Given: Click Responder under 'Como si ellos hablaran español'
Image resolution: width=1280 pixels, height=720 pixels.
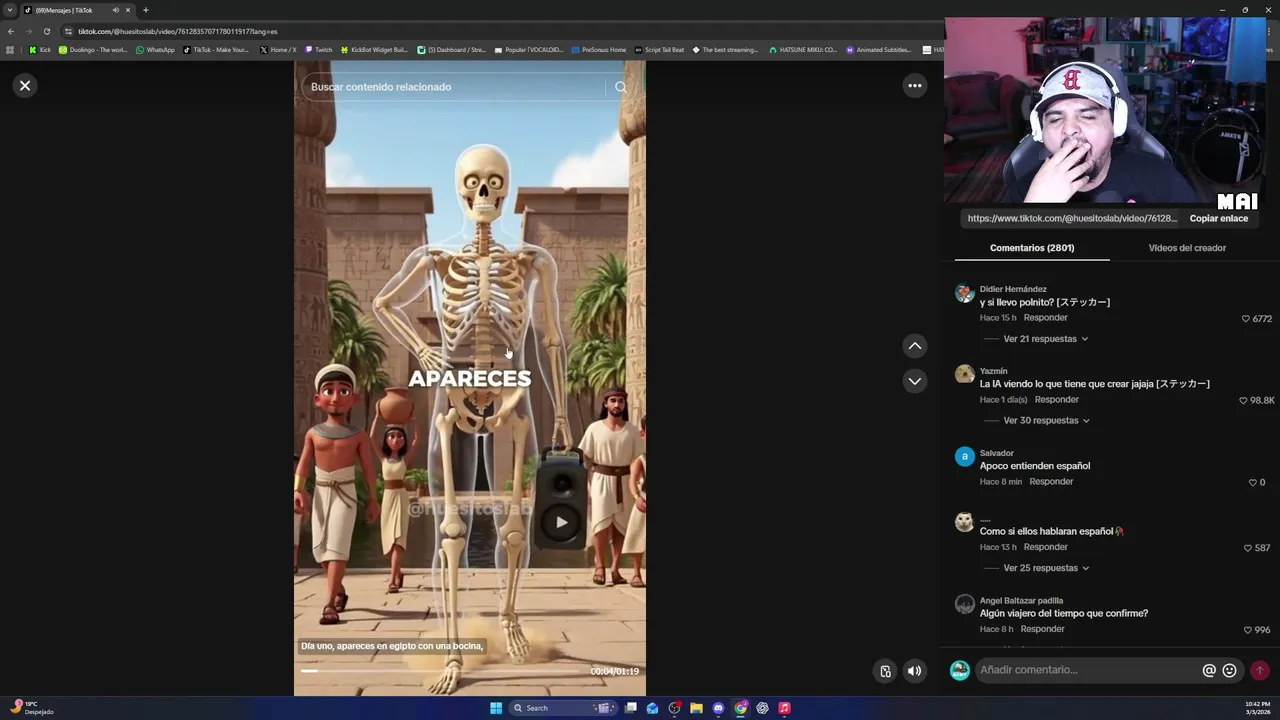Looking at the screenshot, I should pyautogui.click(x=1045, y=547).
